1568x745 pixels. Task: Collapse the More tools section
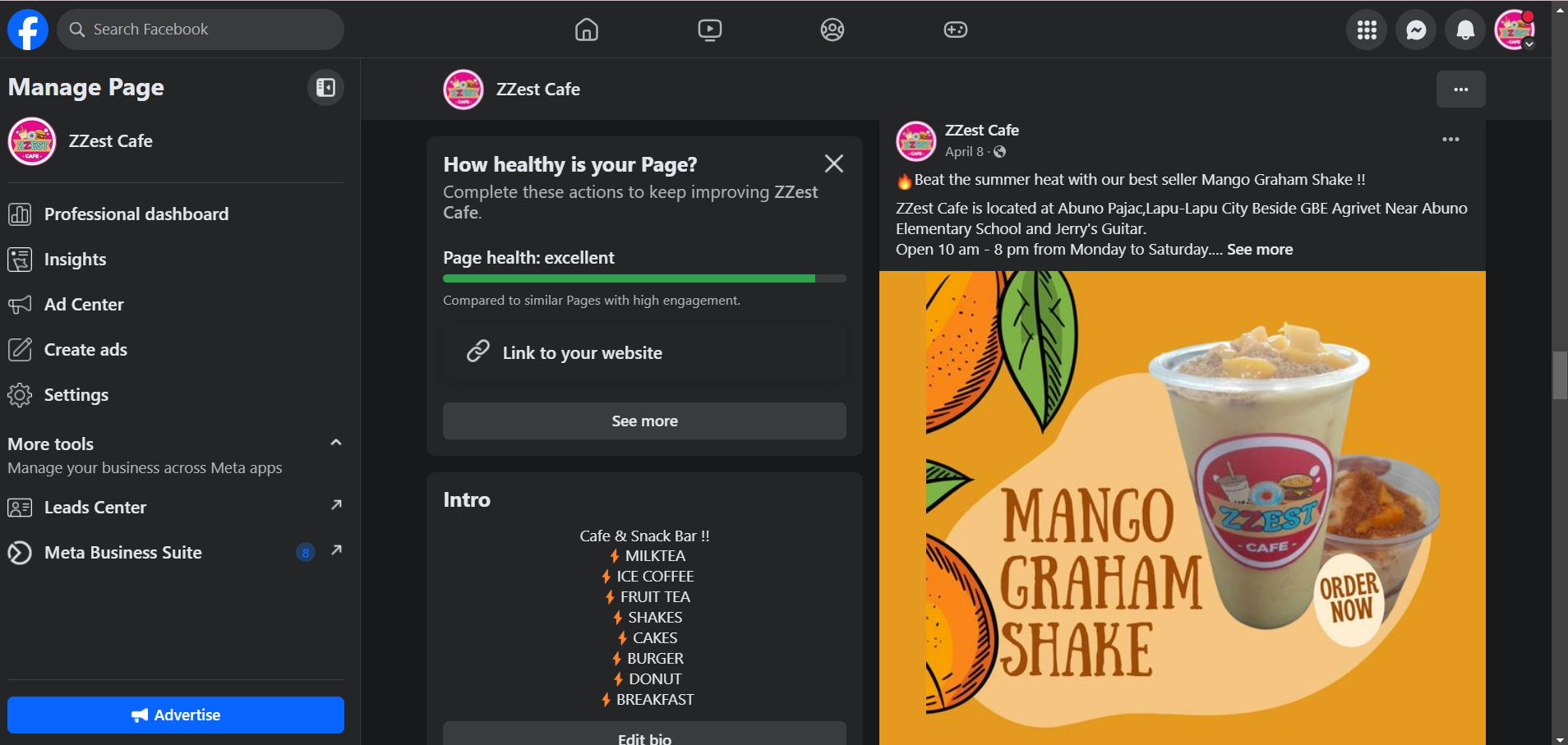335,443
